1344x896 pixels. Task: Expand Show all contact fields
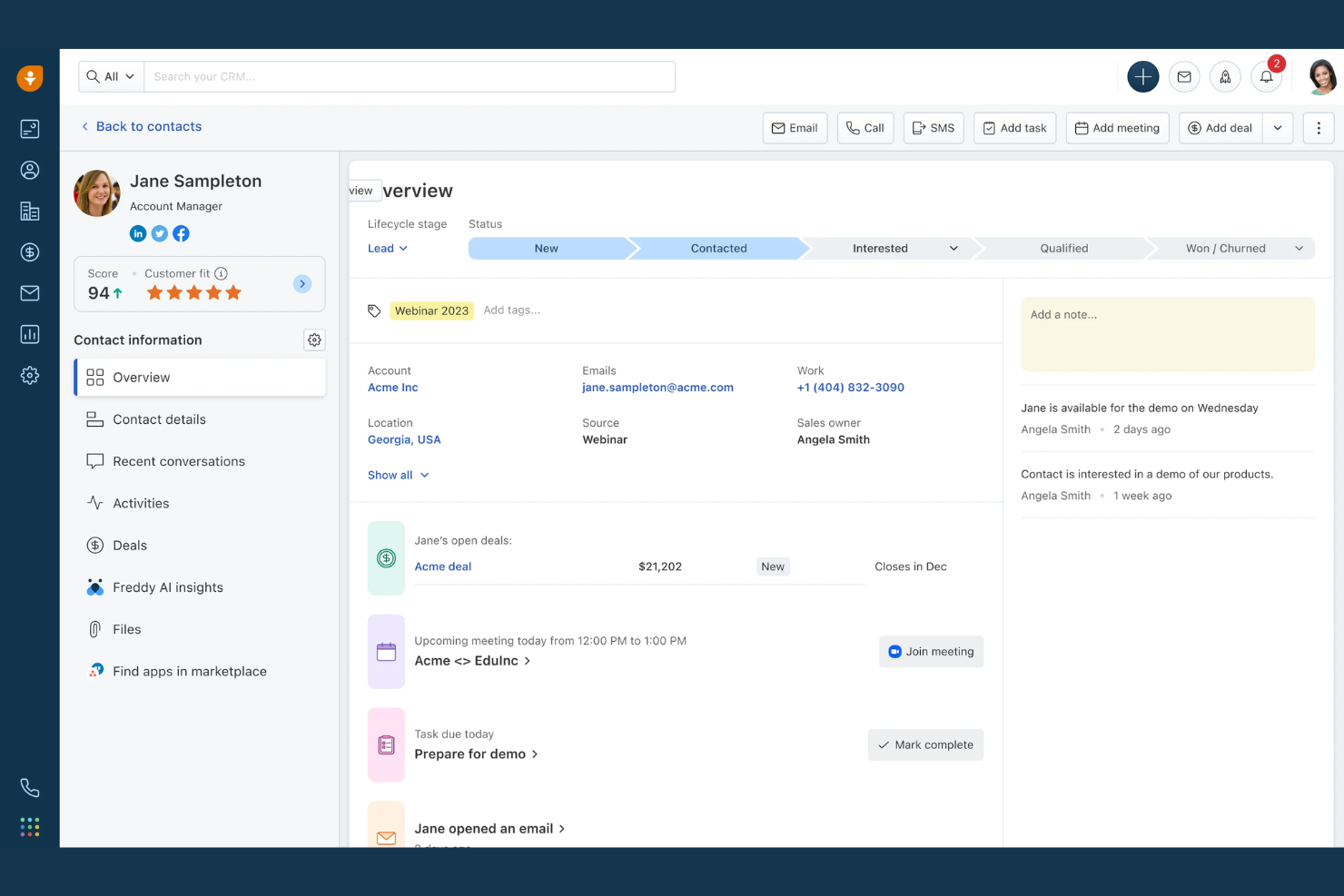398,475
